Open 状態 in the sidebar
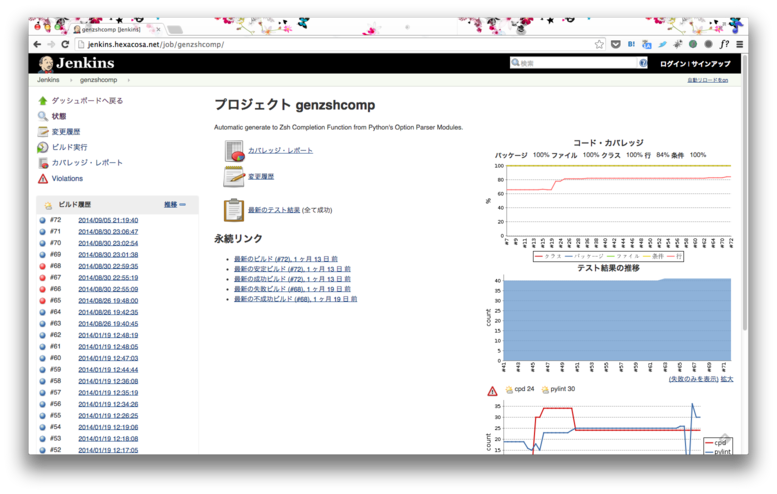 58,116
